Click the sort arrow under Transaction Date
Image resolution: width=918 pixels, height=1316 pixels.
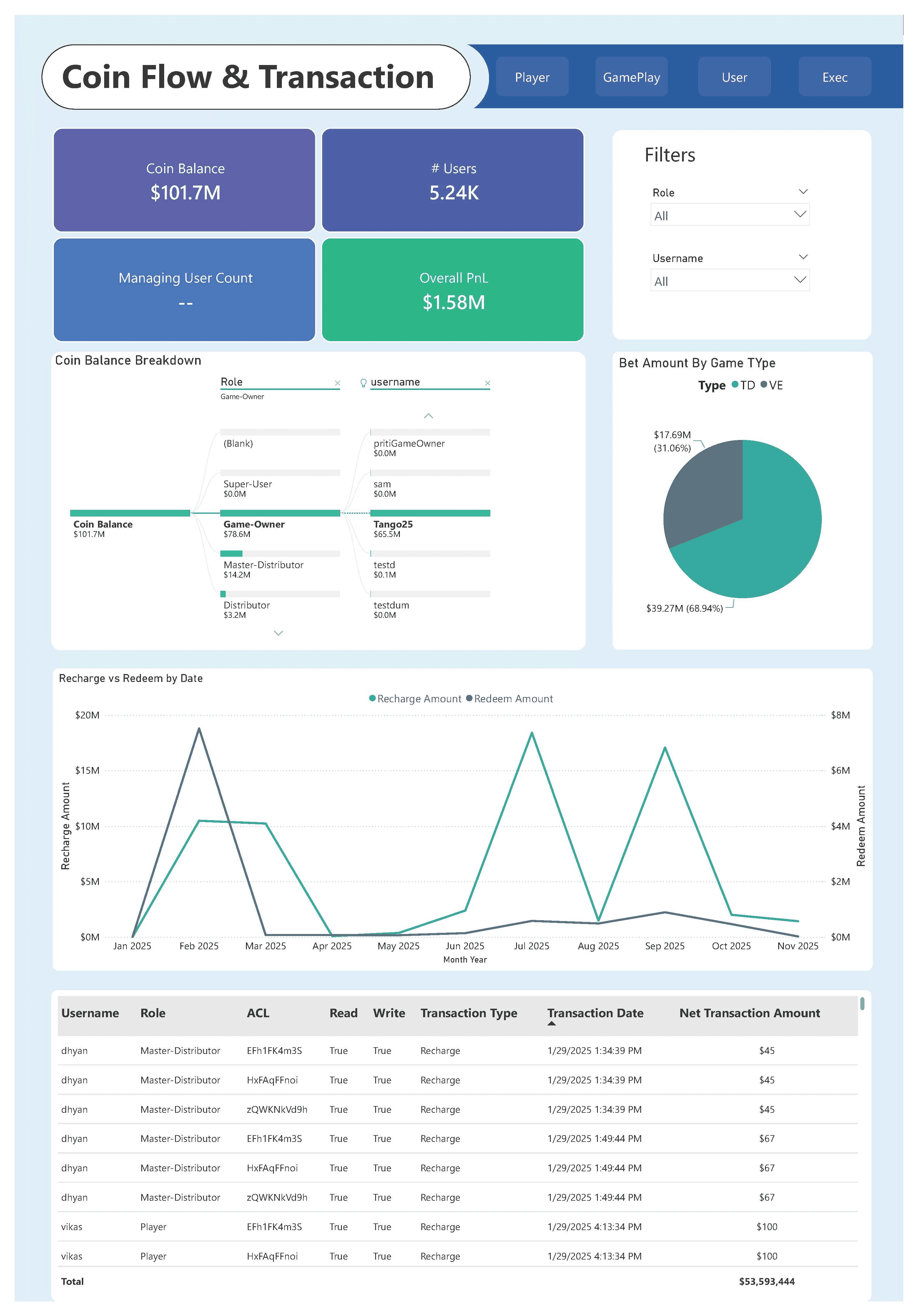(552, 1024)
